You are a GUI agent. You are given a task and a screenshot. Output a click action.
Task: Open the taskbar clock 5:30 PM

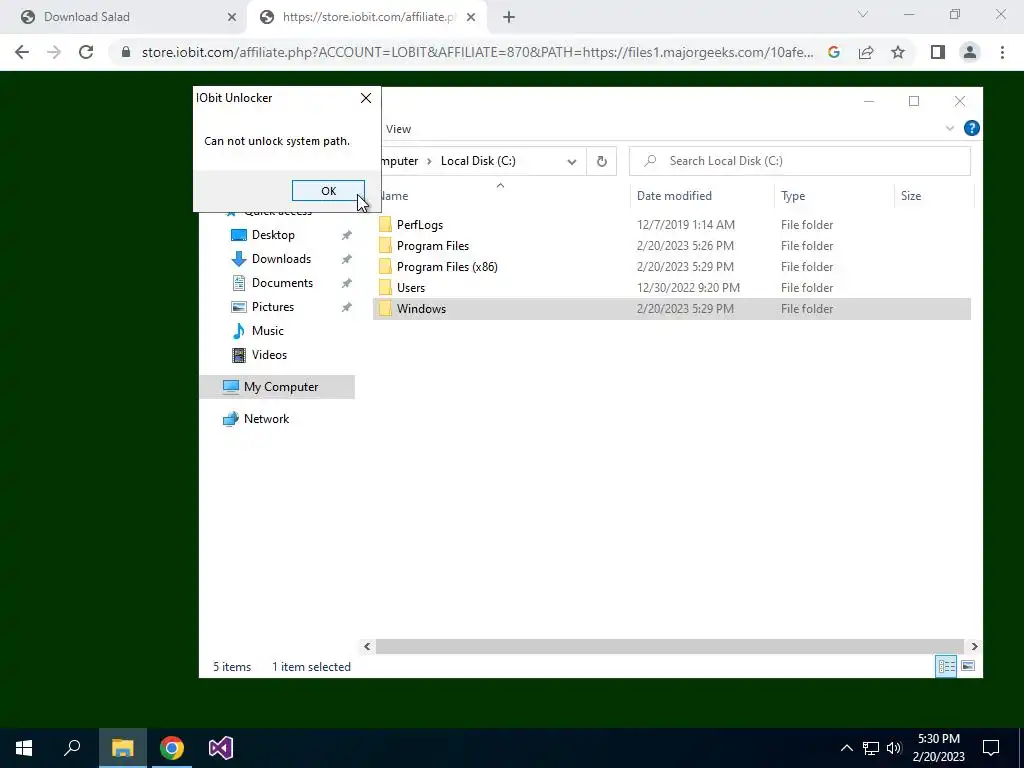938,748
